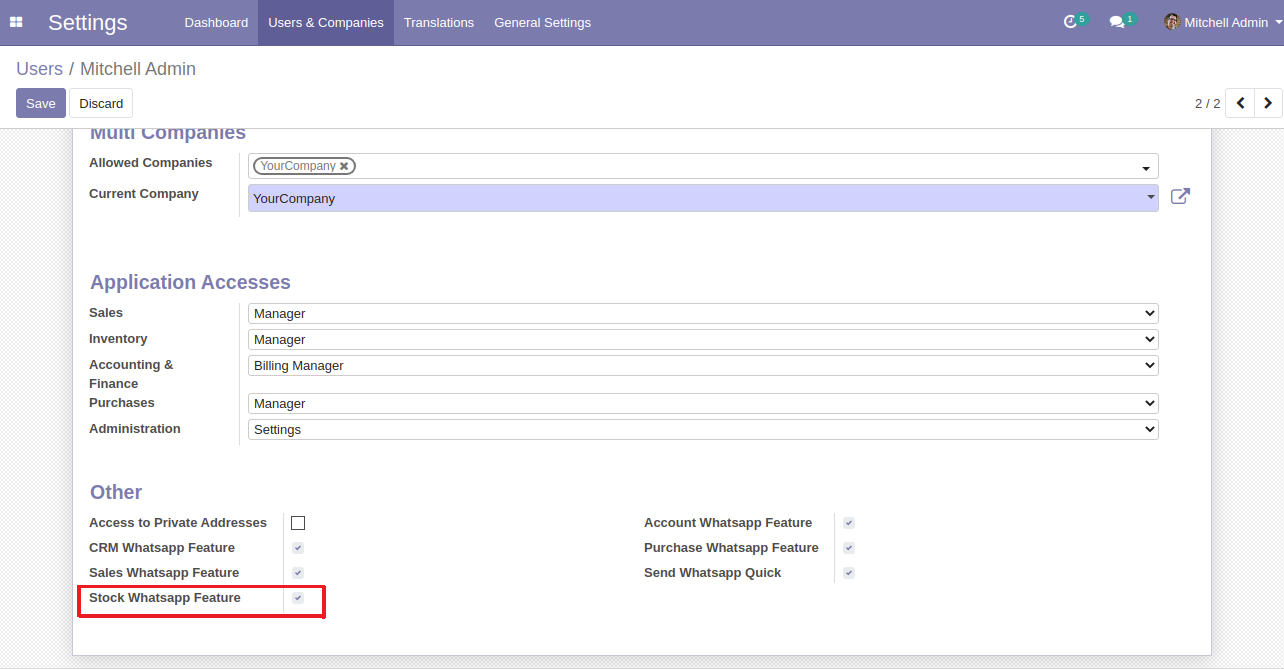
Task: Toggle Purchase Whatsapp Feature checkbox
Action: [849, 548]
